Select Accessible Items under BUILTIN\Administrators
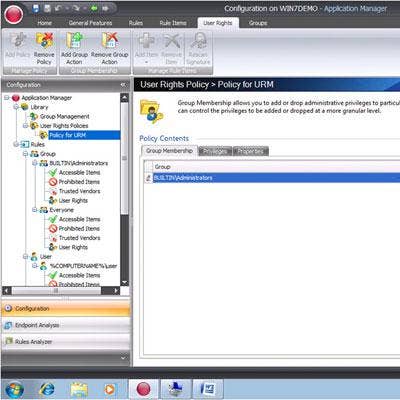Screen dimensions: 400x400 tap(79, 172)
